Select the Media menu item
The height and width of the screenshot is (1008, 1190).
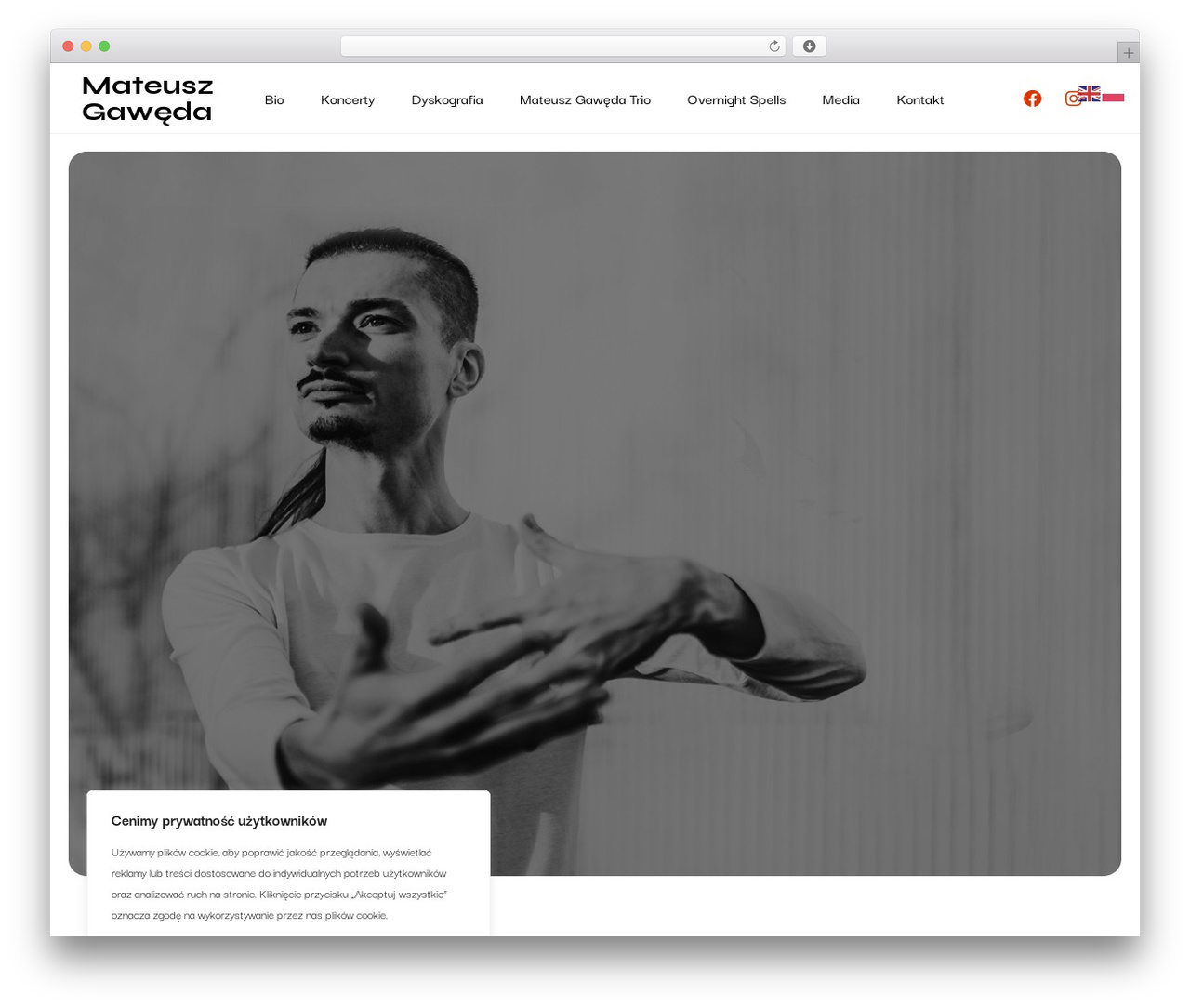[x=841, y=100]
